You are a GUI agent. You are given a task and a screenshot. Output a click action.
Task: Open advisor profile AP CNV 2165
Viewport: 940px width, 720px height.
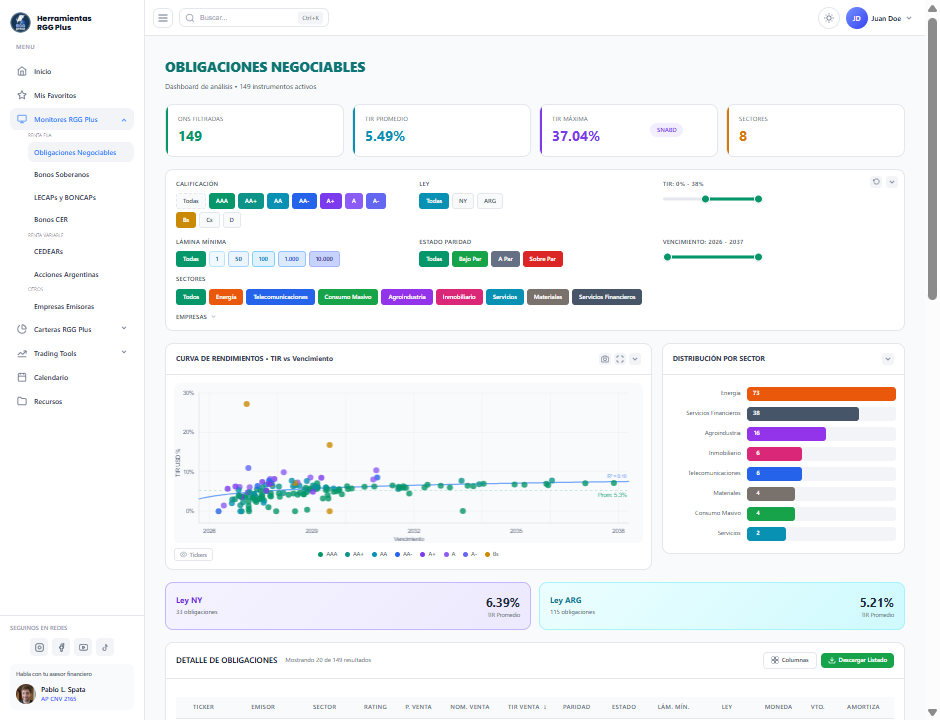coord(59,697)
